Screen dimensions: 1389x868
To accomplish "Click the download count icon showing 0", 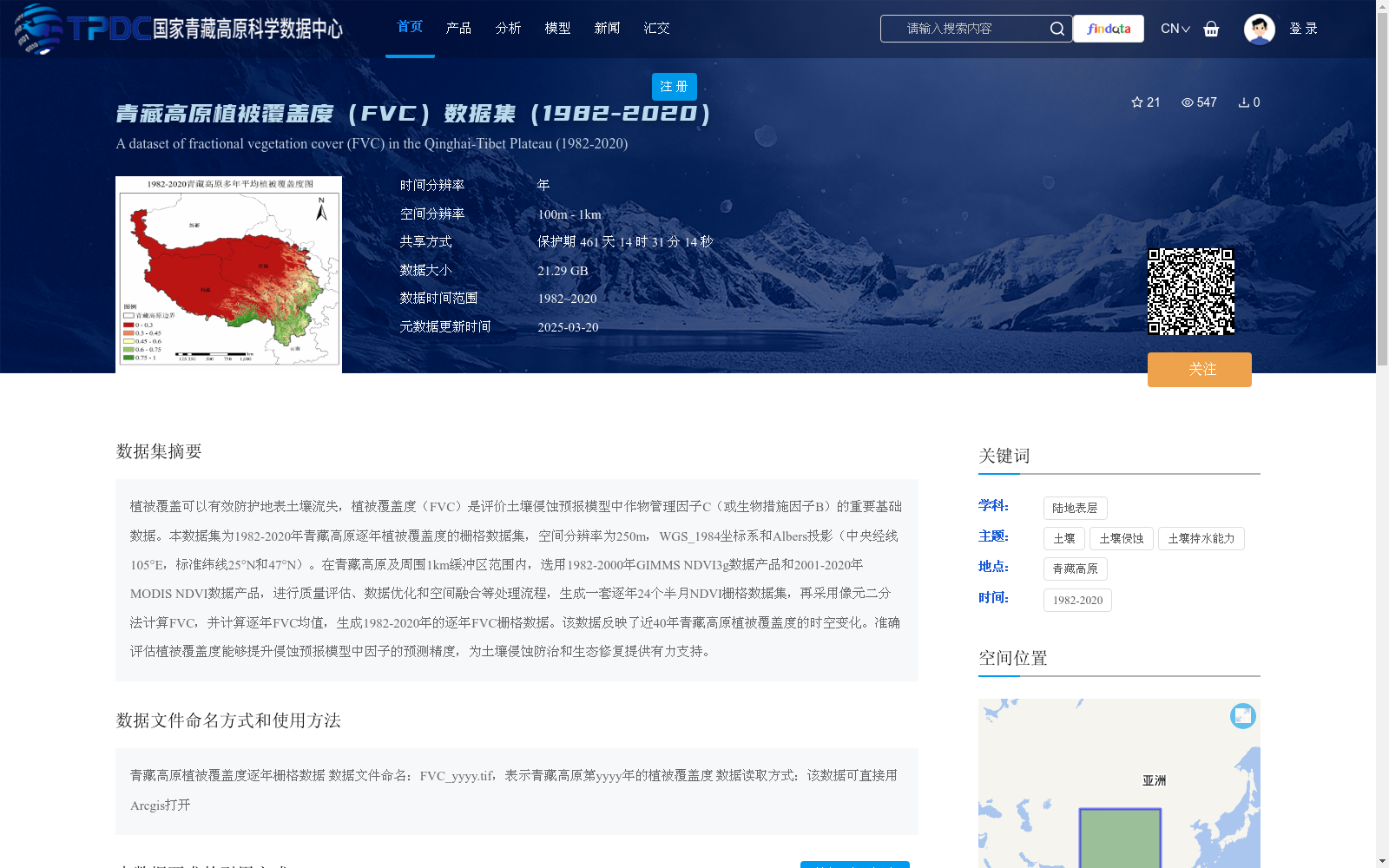I will point(1243,102).
